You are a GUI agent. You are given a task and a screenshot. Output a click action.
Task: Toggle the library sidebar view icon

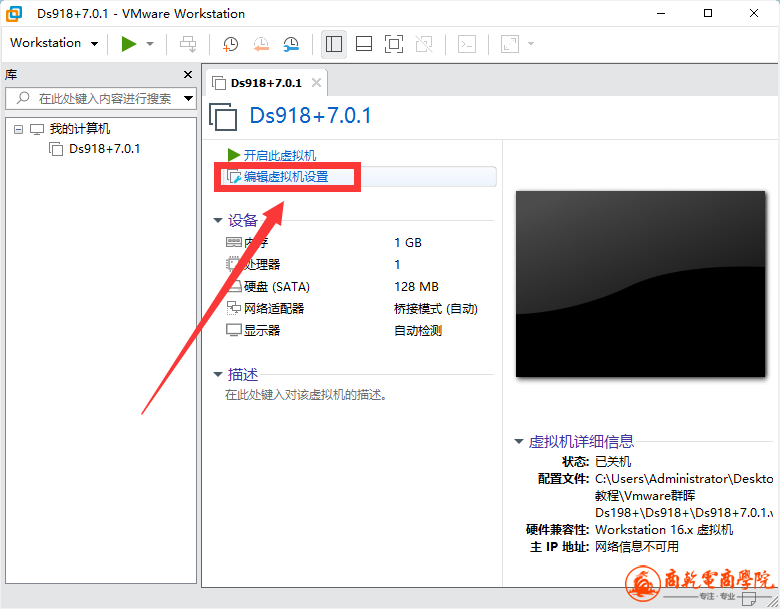tap(334, 44)
